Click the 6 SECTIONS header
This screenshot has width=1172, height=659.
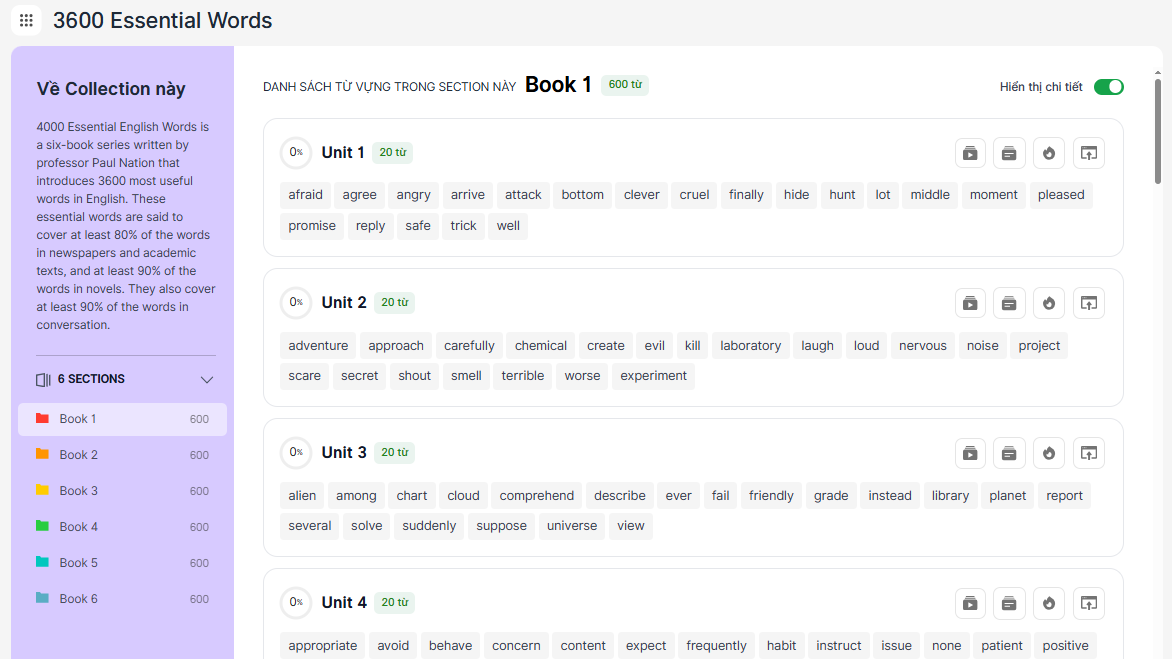click(91, 380)
